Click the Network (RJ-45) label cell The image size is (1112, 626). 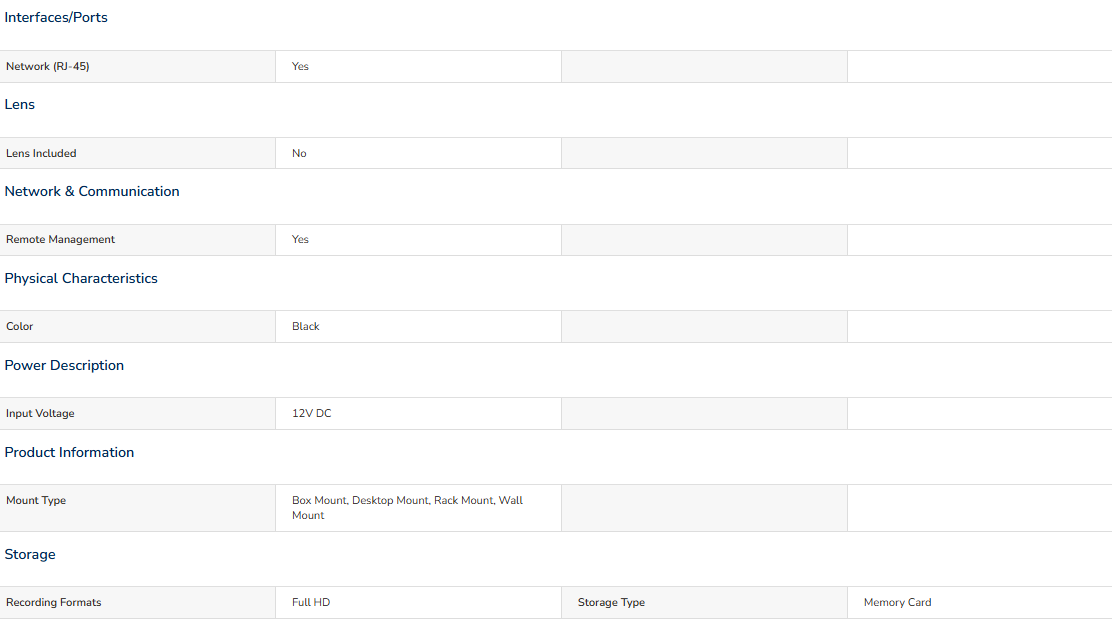click(x=138, y=67)
